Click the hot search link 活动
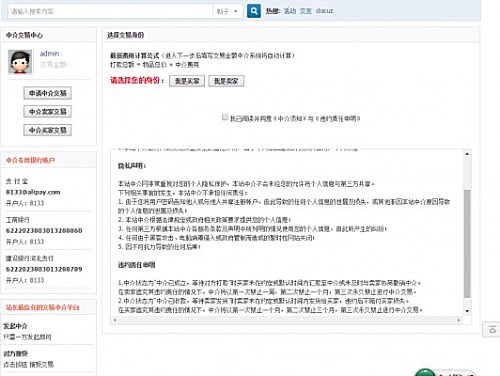The height and width of the screenshot is (376, 500). [290, 11]
